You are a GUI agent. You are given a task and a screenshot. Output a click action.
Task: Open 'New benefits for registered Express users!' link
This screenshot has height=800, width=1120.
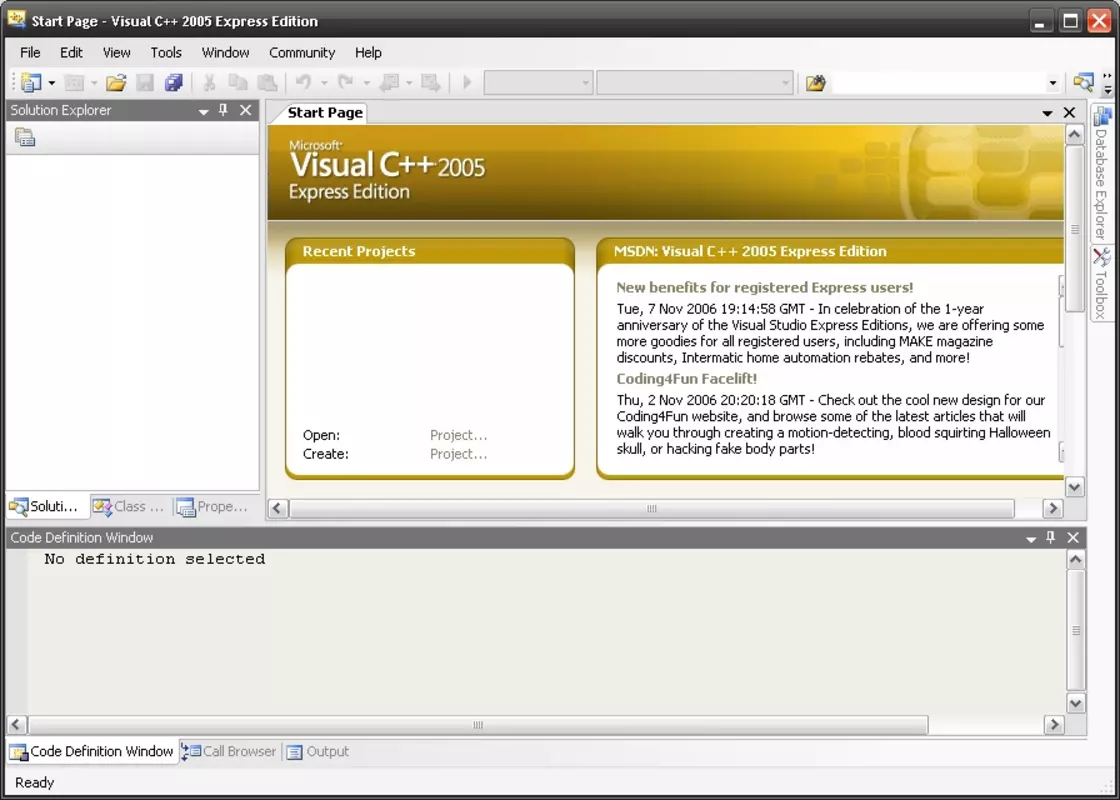click(x=764, y=287)
